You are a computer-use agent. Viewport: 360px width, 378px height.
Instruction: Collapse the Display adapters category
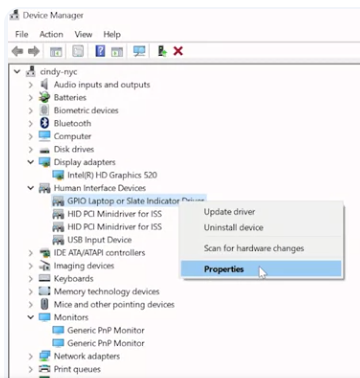[31, 162]
